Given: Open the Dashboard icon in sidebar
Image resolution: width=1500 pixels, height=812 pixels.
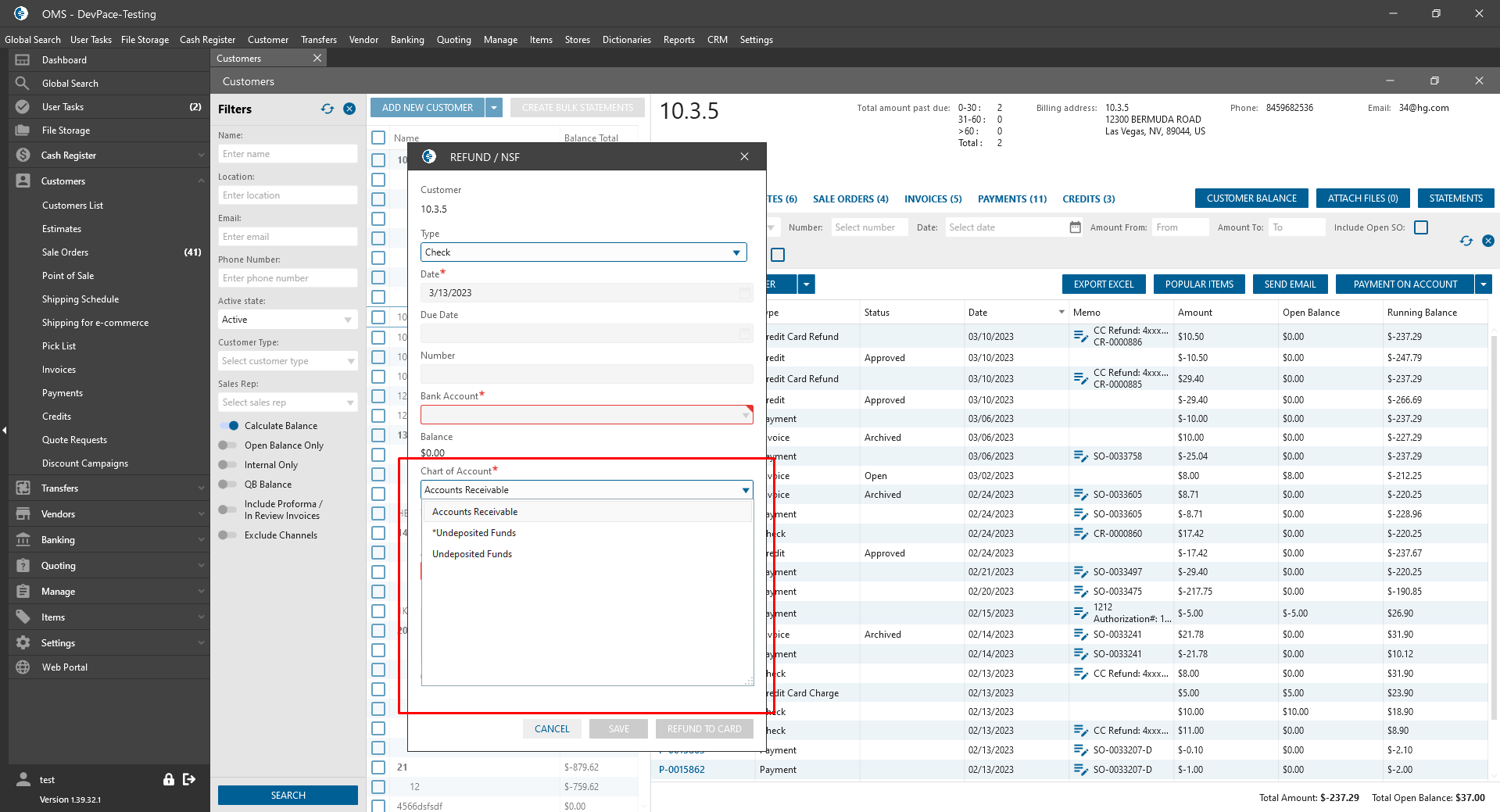Looking at the screenshot, I should tap(23, 60).
